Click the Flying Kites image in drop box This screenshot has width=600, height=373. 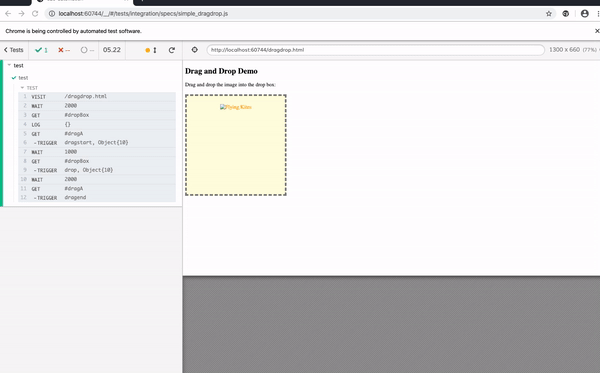(x=236, y=107)
